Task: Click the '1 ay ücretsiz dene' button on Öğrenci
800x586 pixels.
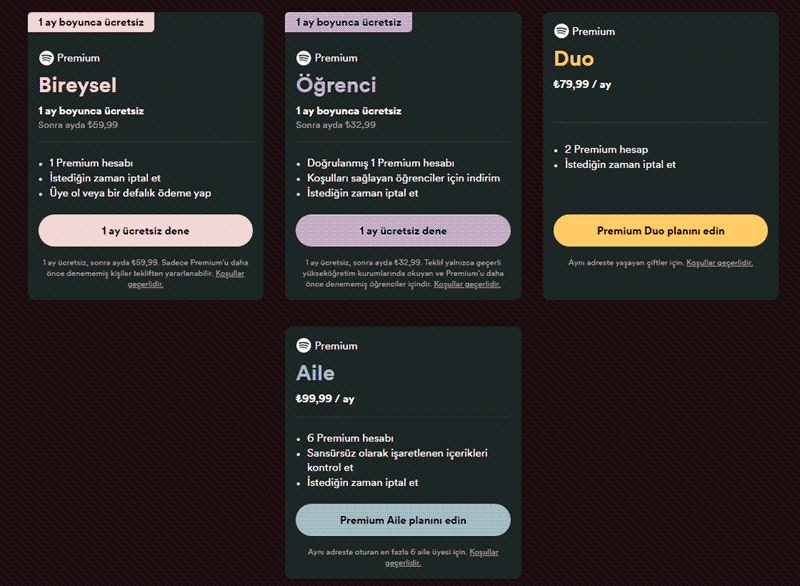Action: point(405,230)
